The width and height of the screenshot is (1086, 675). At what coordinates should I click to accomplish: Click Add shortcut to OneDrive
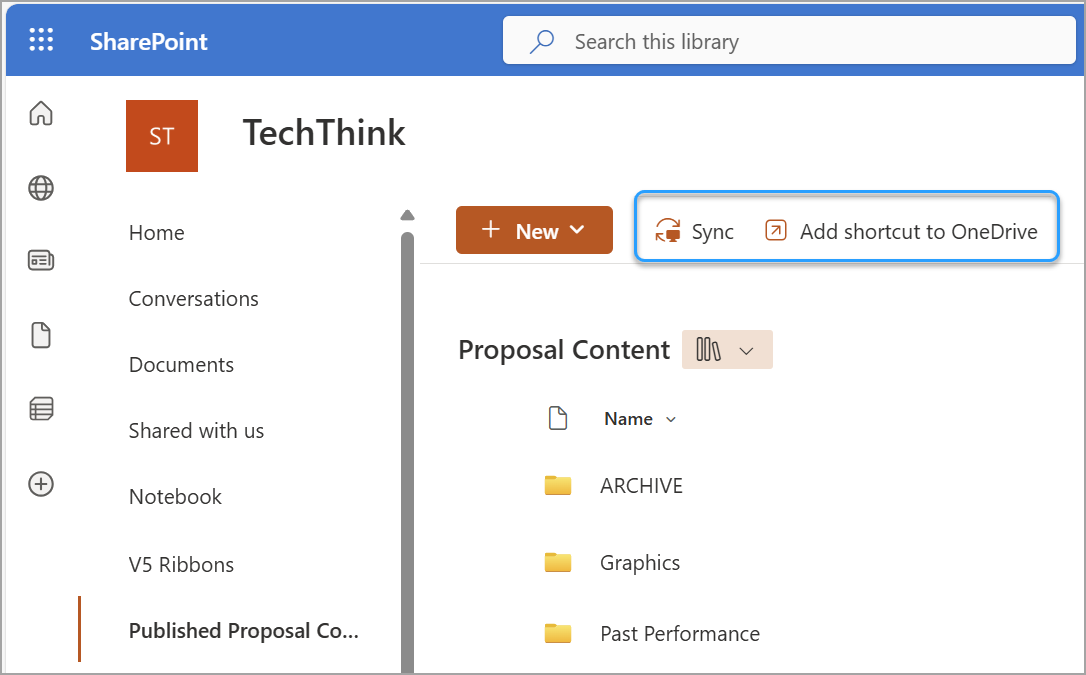tap(902, 232)
